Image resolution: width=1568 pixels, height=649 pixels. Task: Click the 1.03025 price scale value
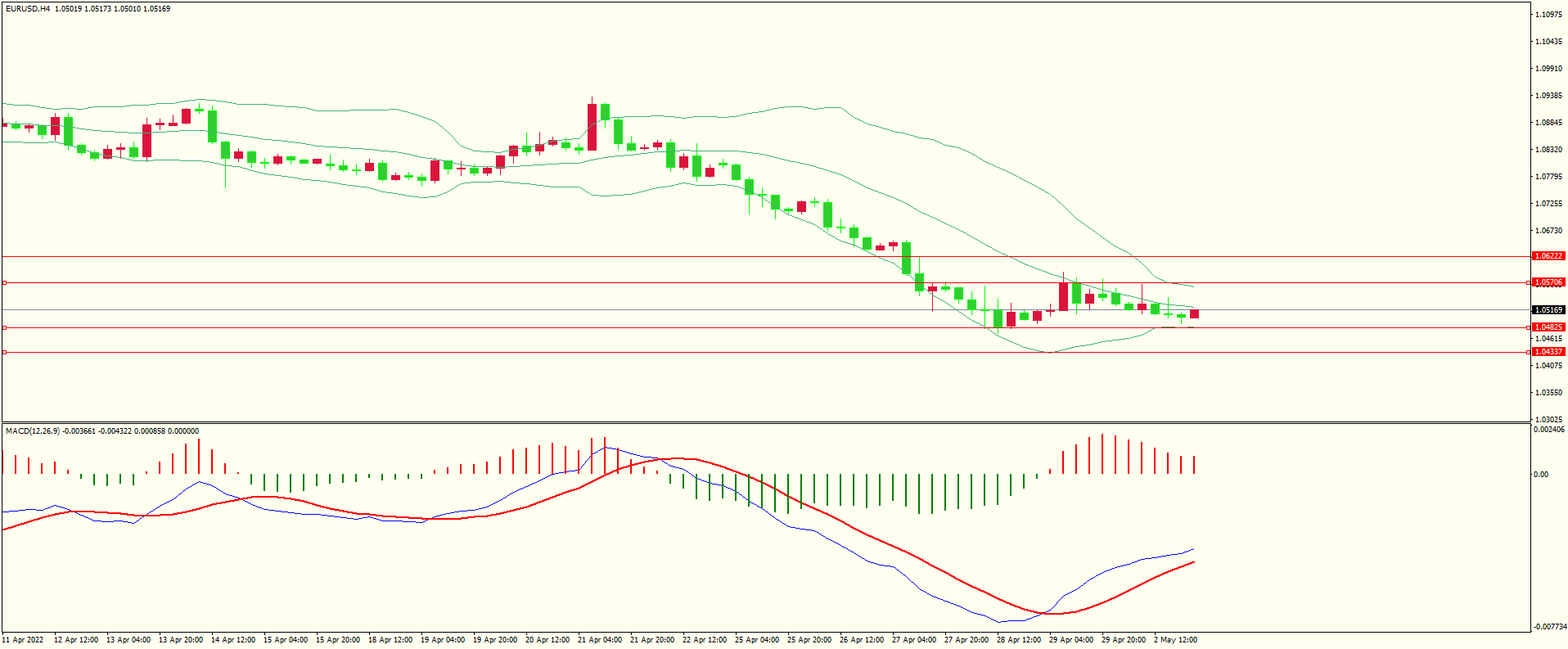point(1549,419)
